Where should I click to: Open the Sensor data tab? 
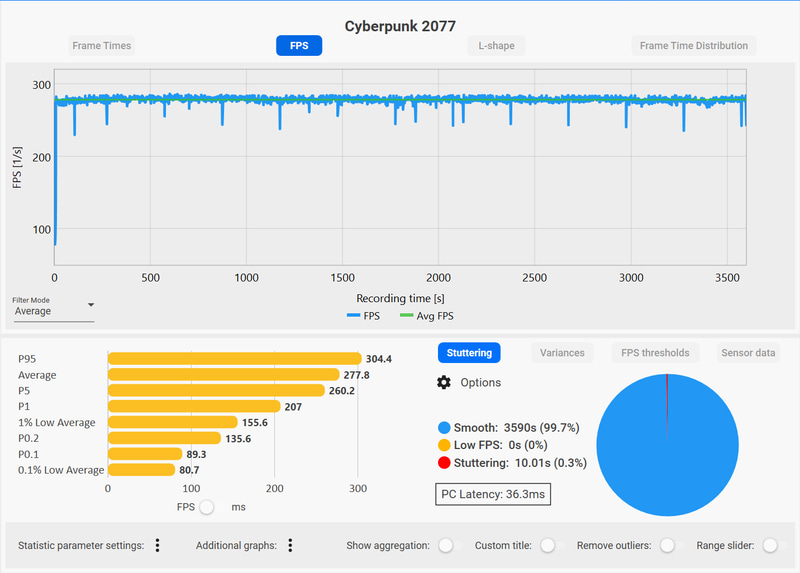748,353
